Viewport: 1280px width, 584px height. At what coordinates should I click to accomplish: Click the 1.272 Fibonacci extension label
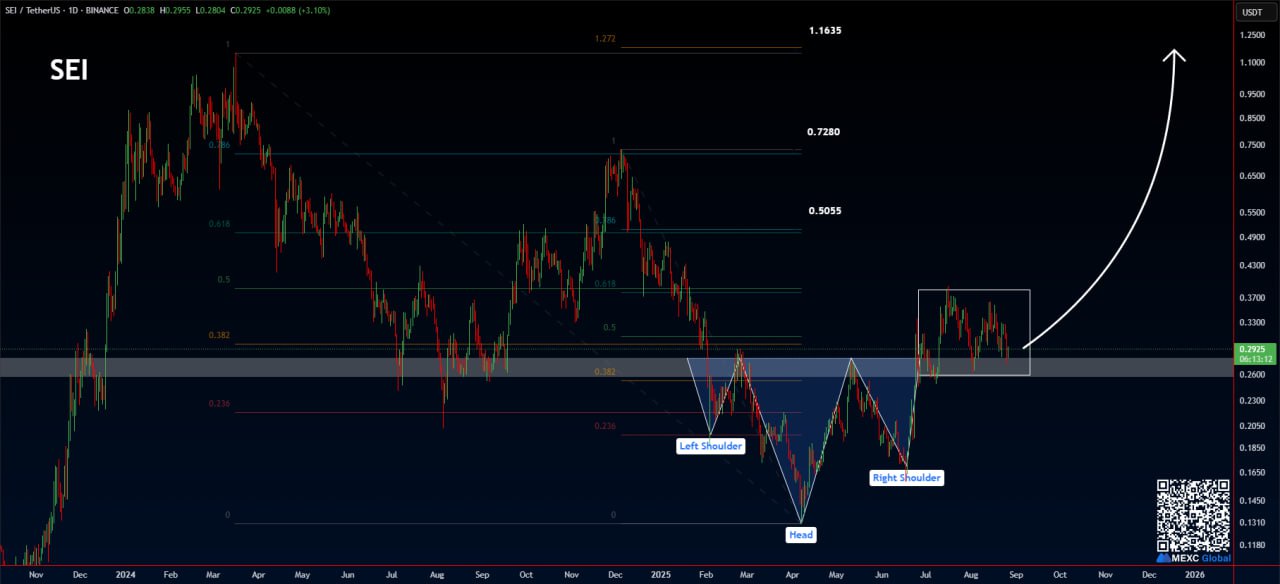point(603,39)
